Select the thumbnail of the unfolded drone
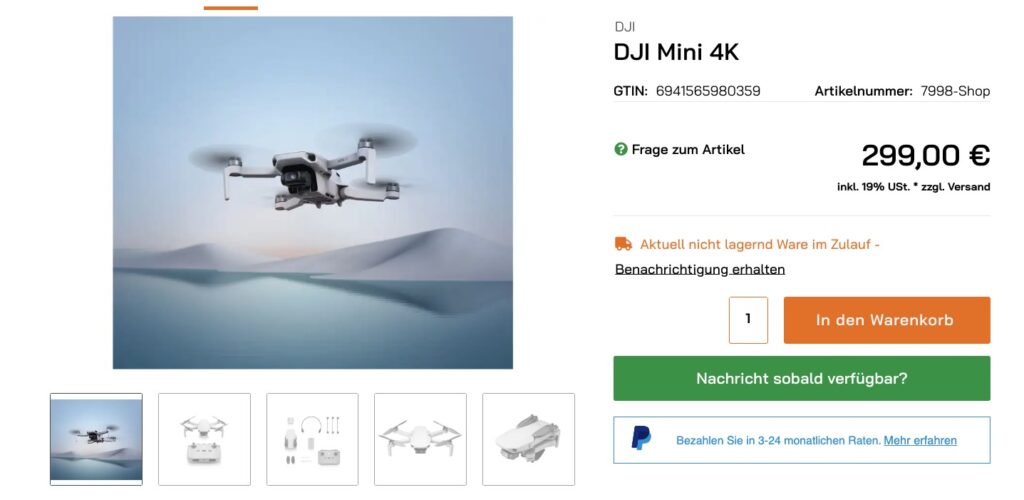Image resolution: width=1024 pixels, height=500 pixels. coord(421,439)
